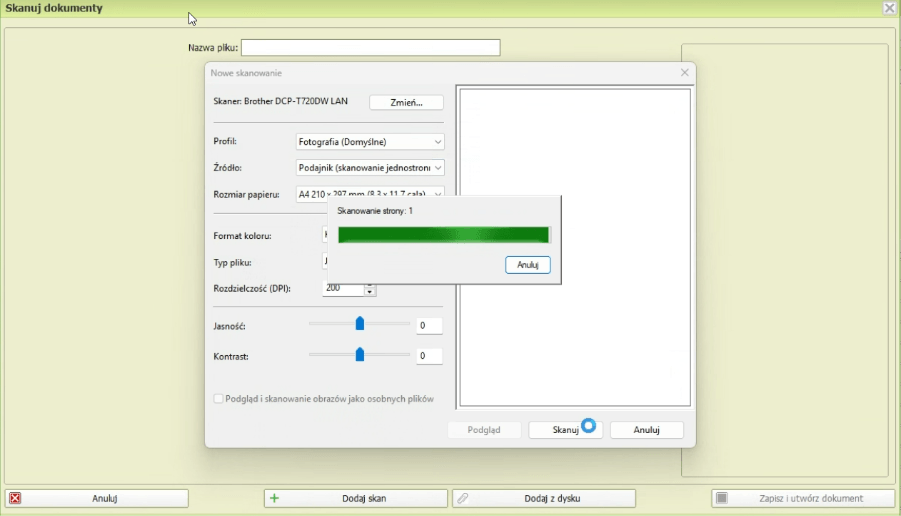
Task: Click the paperclip icon for Dodaj z dysku
Action: (x=462, y=498)
